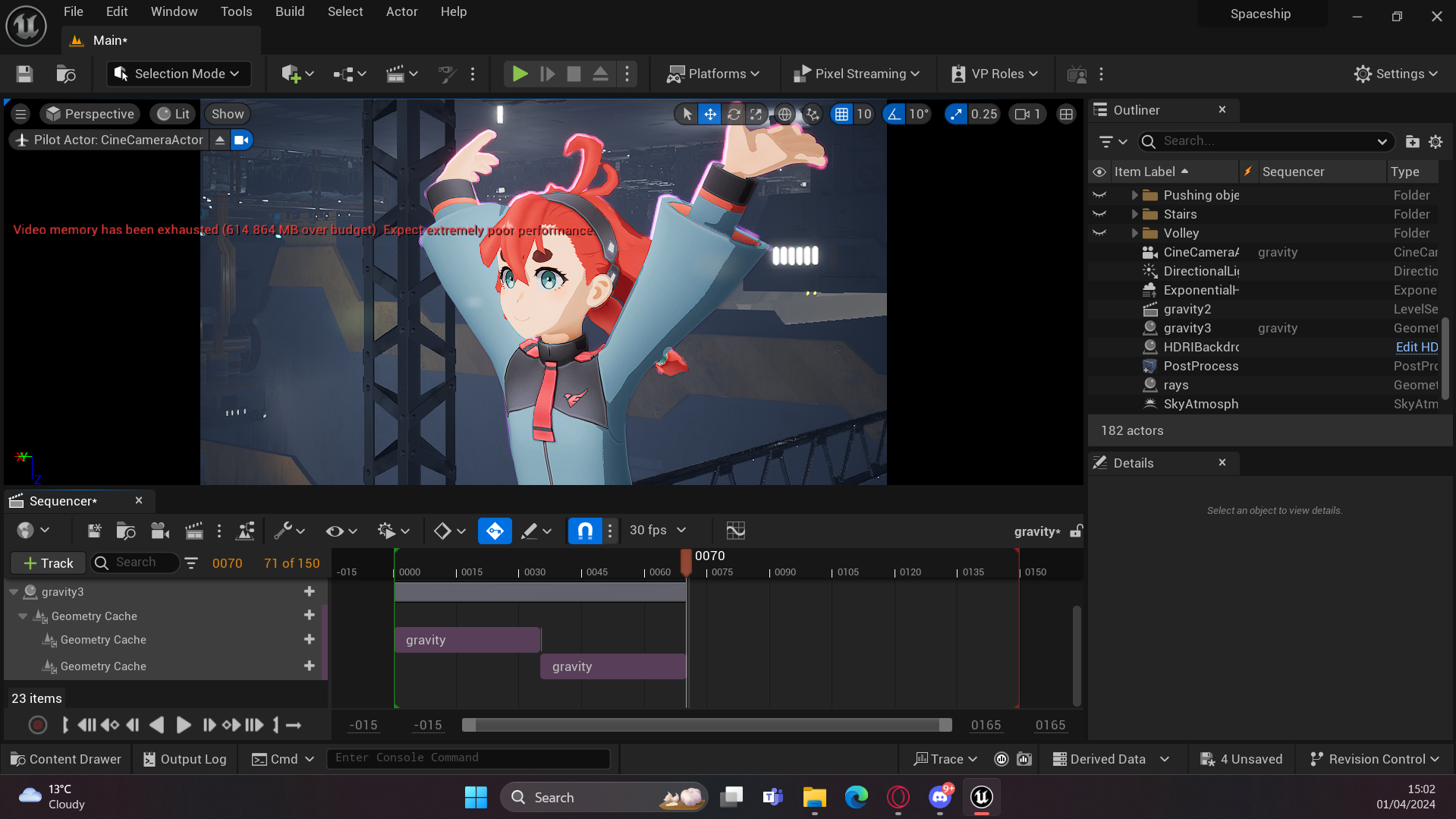Click the Unreal Engine taskbar icon

click(982, 797)
